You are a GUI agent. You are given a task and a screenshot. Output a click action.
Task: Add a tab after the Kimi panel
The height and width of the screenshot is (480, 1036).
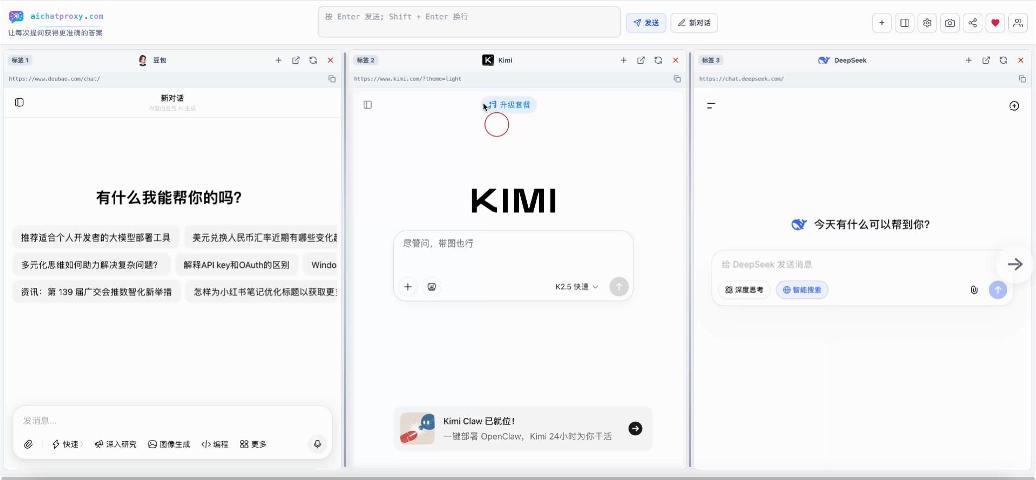pyautogui.click(x=623, y=60)
